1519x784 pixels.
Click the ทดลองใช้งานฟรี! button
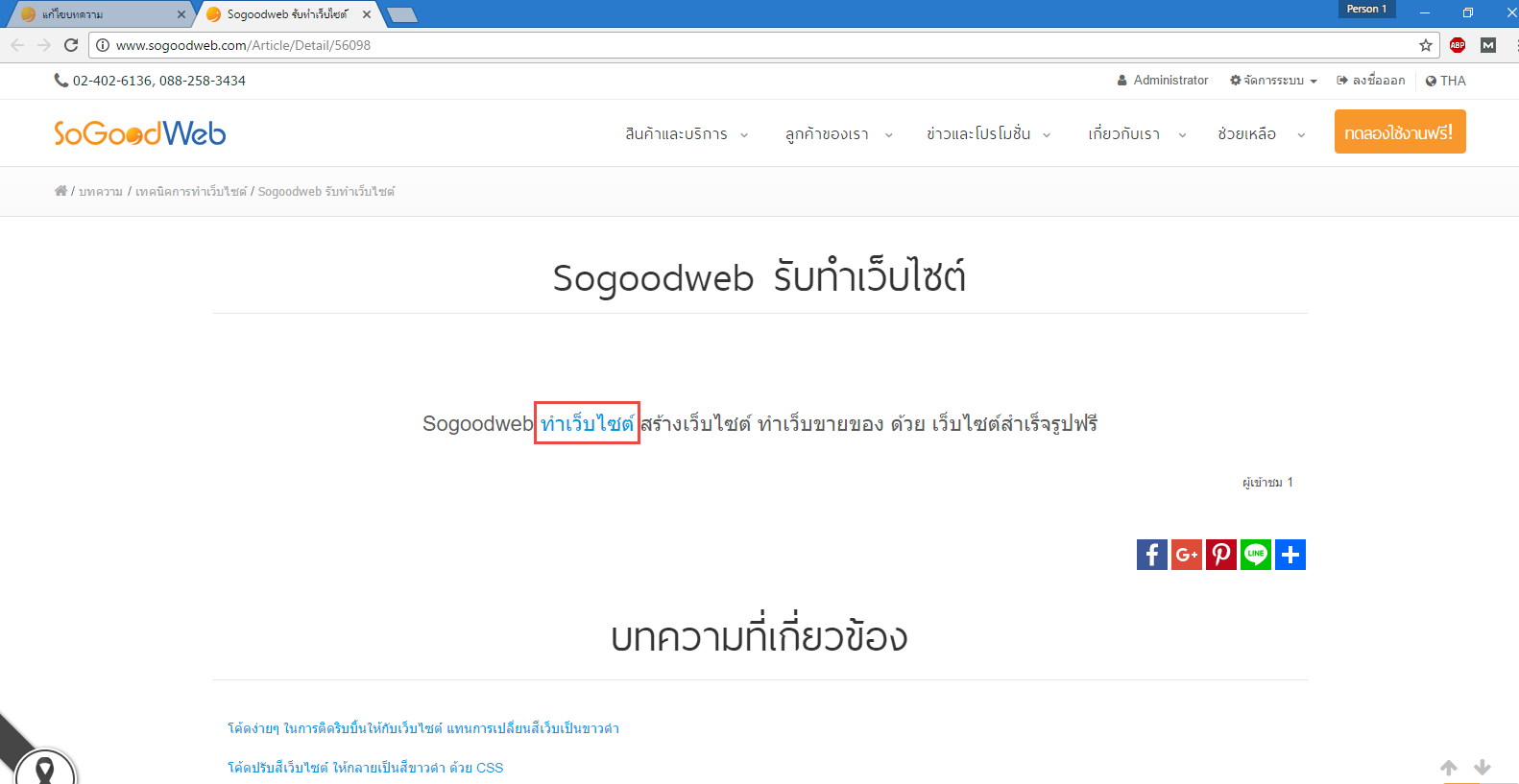point(1400,131)
